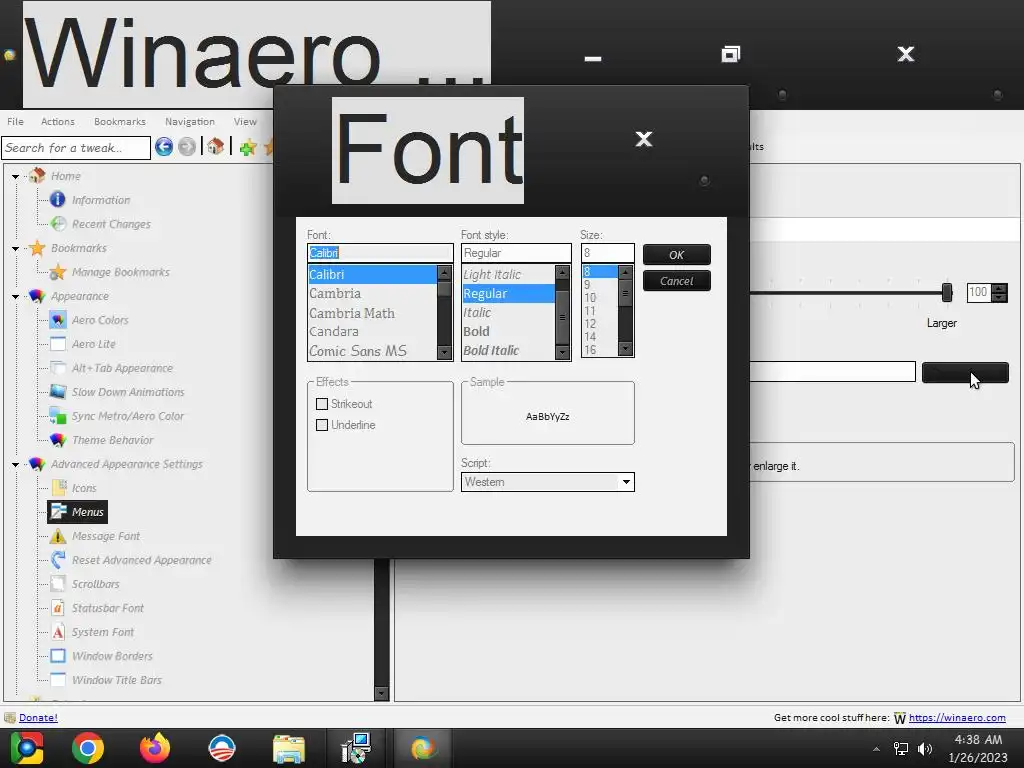Open the View menu

pyautogui.click(x=245, y=121)
